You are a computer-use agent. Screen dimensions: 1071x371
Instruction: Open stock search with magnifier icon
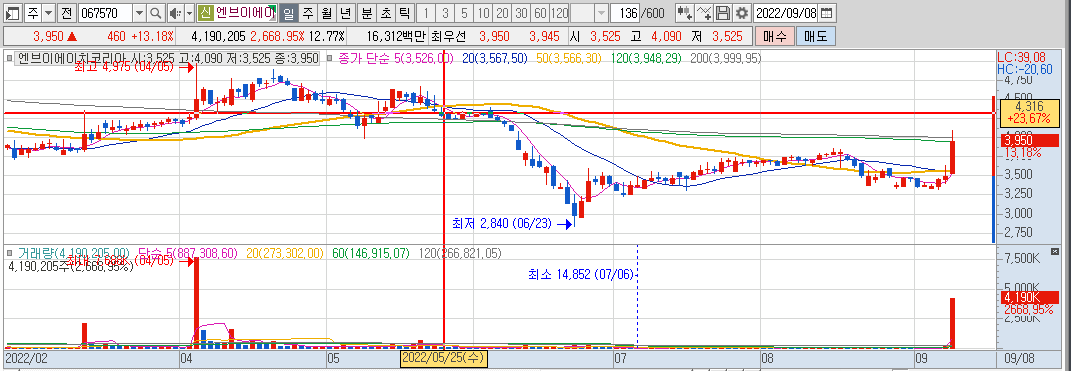(x=156, y=12)
